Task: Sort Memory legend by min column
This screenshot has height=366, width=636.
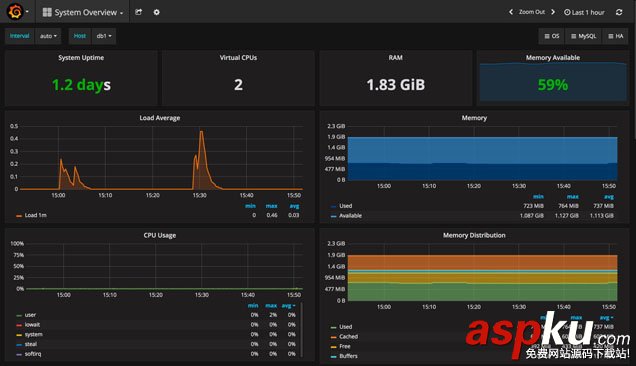Action: [538, 196]
